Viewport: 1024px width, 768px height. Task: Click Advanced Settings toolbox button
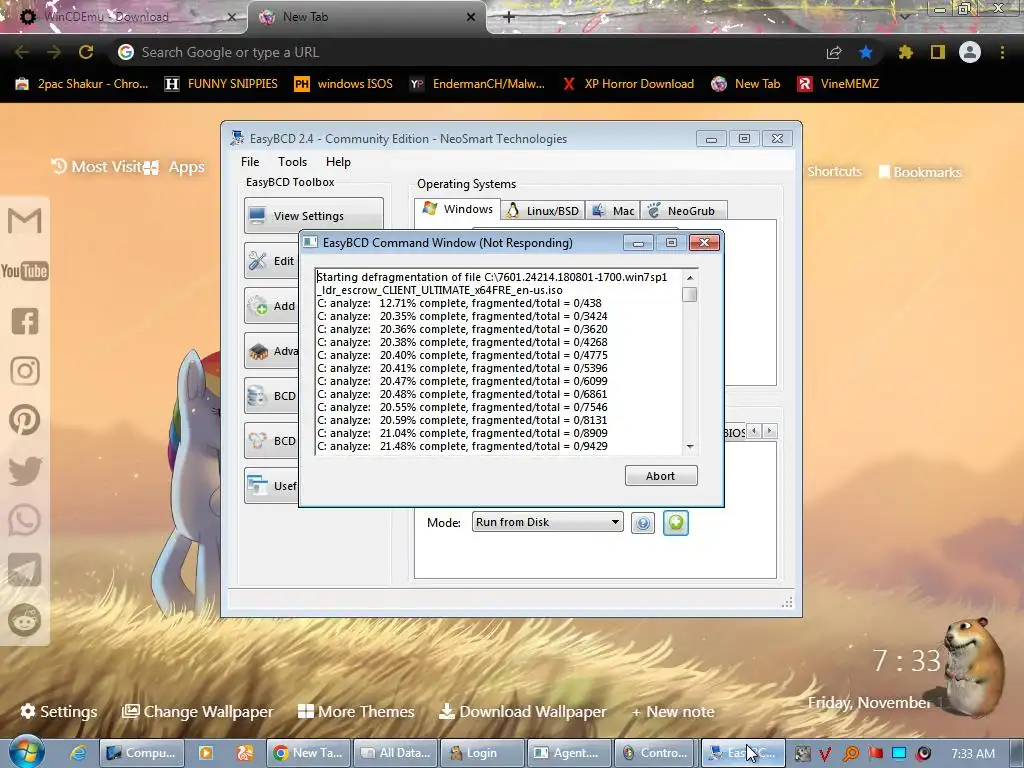pos(272,351)
